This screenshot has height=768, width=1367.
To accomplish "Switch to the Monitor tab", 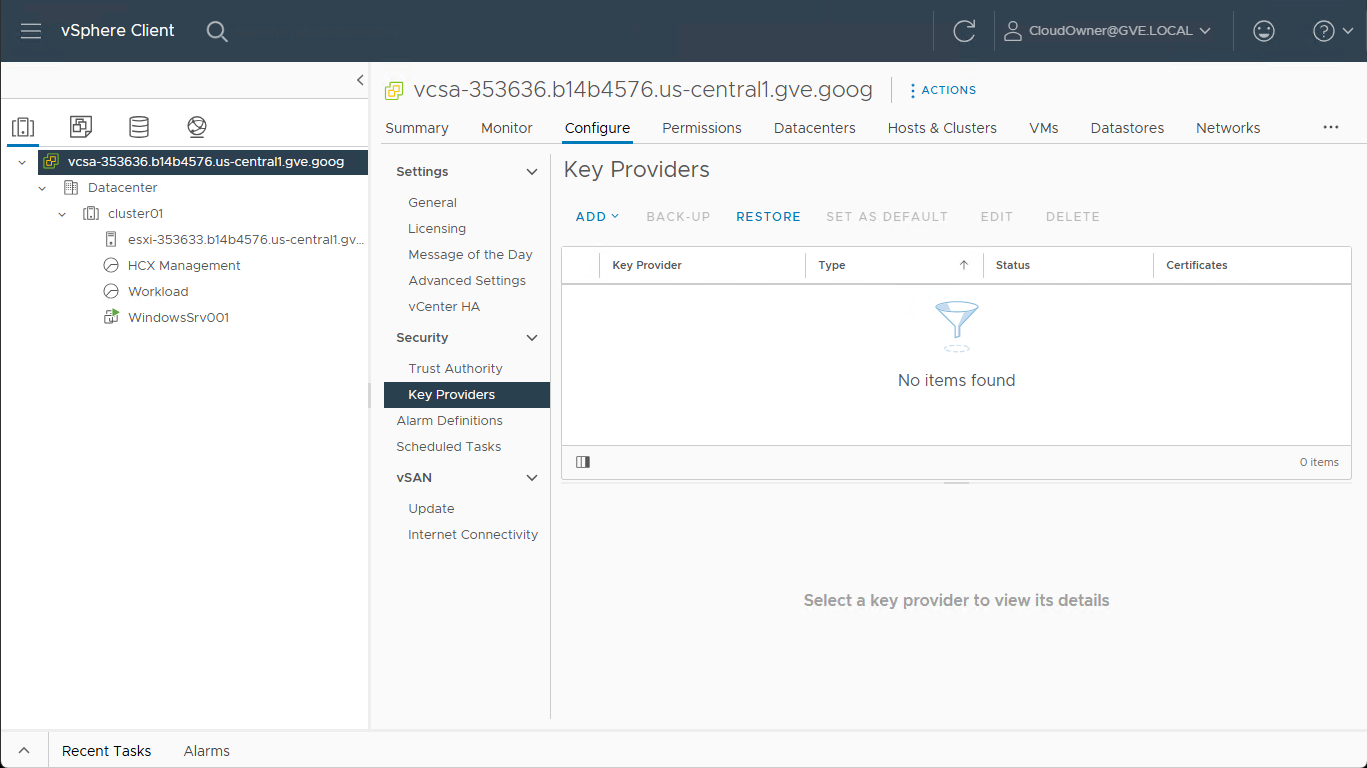I will click(507, 128).
